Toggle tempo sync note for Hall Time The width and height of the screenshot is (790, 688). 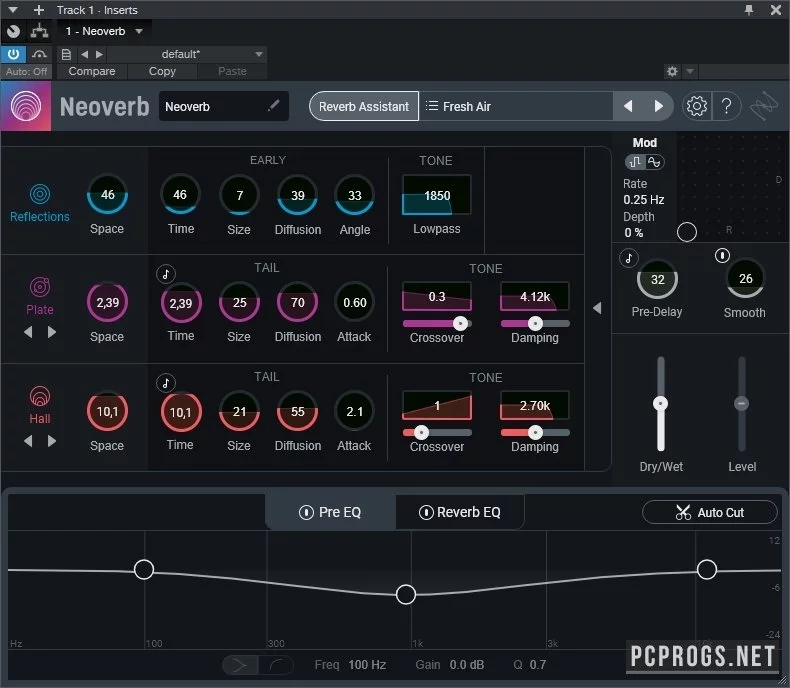coord(166,383)
